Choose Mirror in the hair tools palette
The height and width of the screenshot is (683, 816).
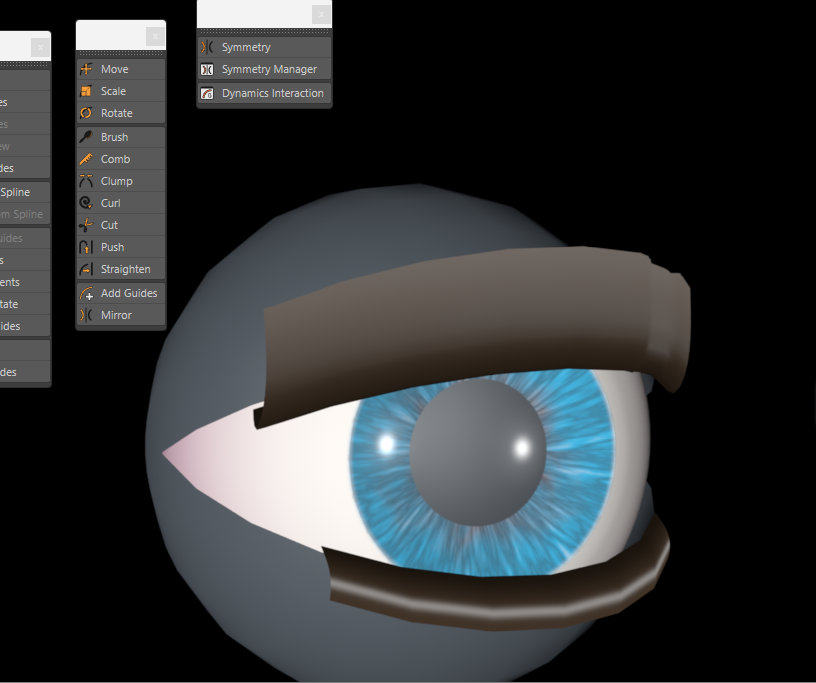pyautogui.click(x=116, y=315)
